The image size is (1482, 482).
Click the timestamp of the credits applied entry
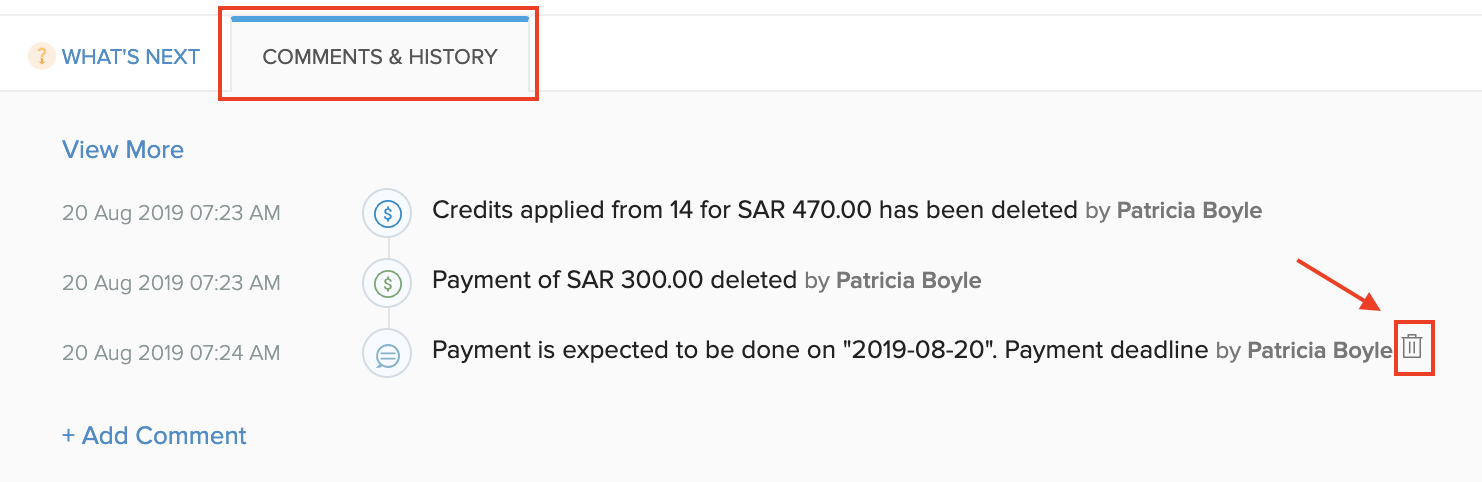tap(171, 212)
